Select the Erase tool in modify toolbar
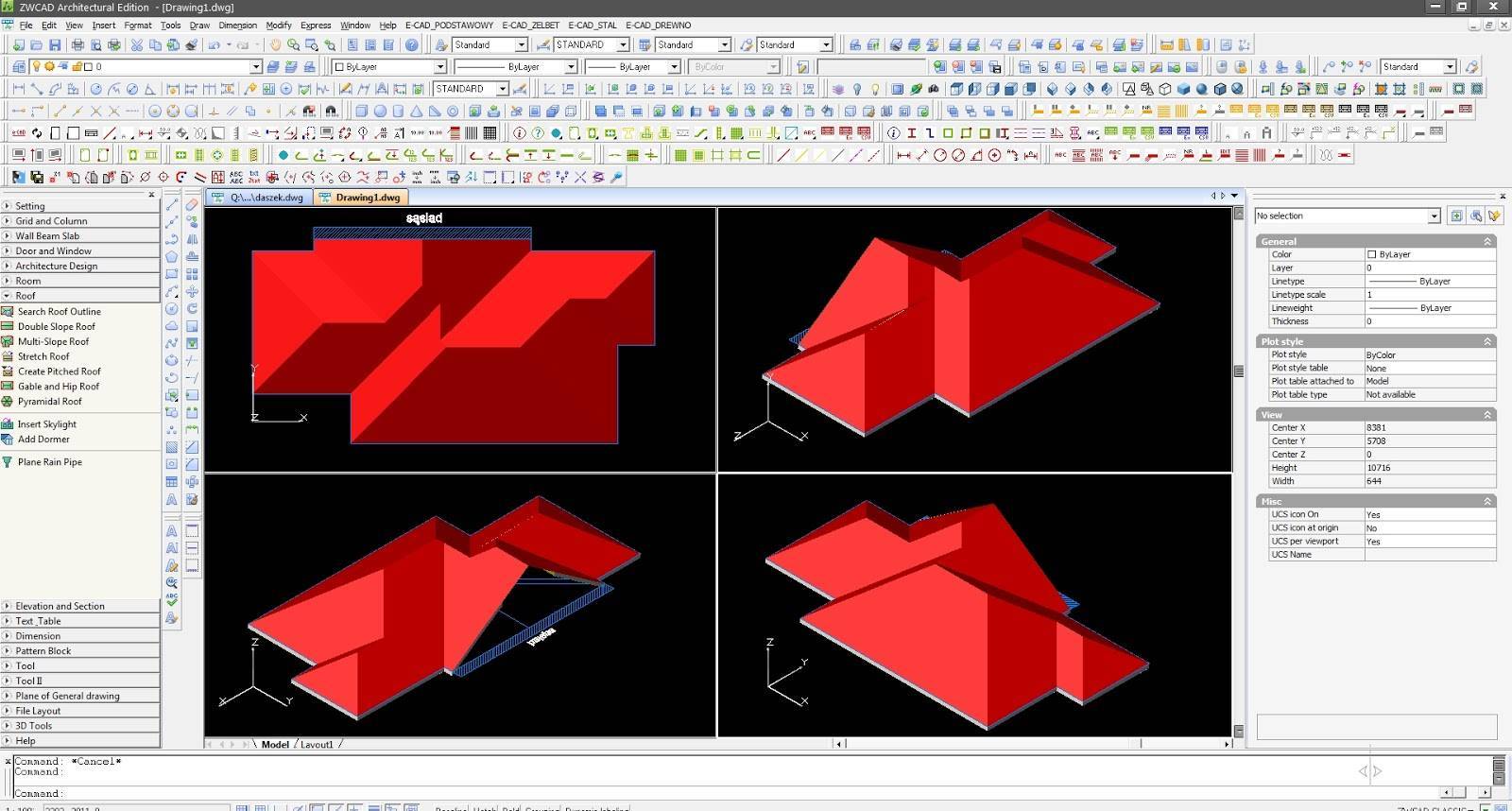 (192, 203)
